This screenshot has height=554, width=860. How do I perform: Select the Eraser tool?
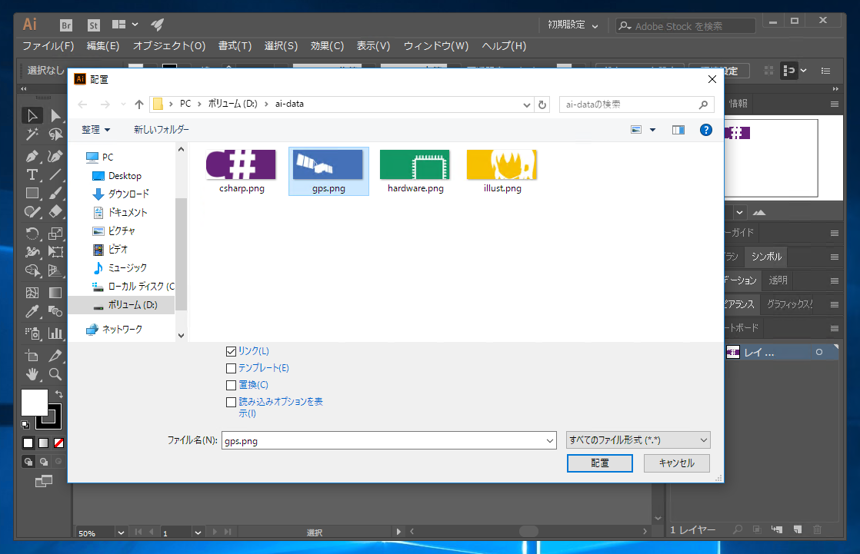tap(55, 212)
